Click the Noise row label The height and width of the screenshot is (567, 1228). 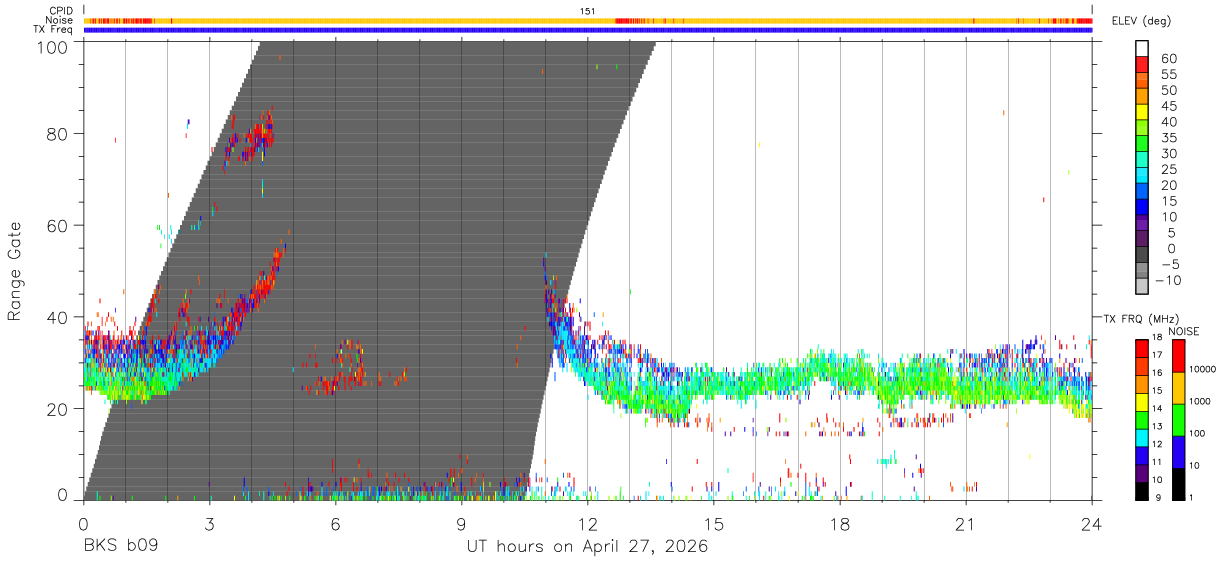(58, 20)
